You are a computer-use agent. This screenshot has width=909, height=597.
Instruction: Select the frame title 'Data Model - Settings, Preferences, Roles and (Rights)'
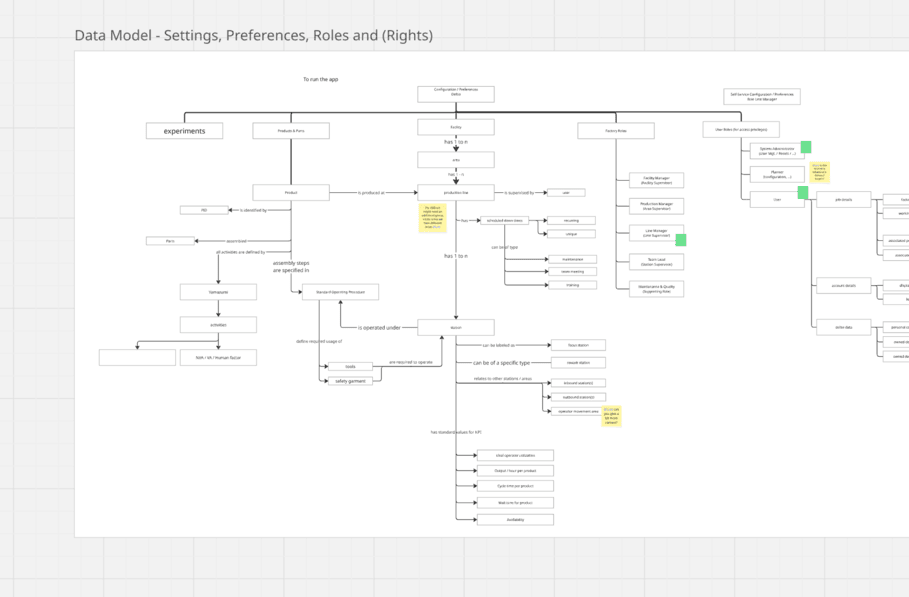253,35
